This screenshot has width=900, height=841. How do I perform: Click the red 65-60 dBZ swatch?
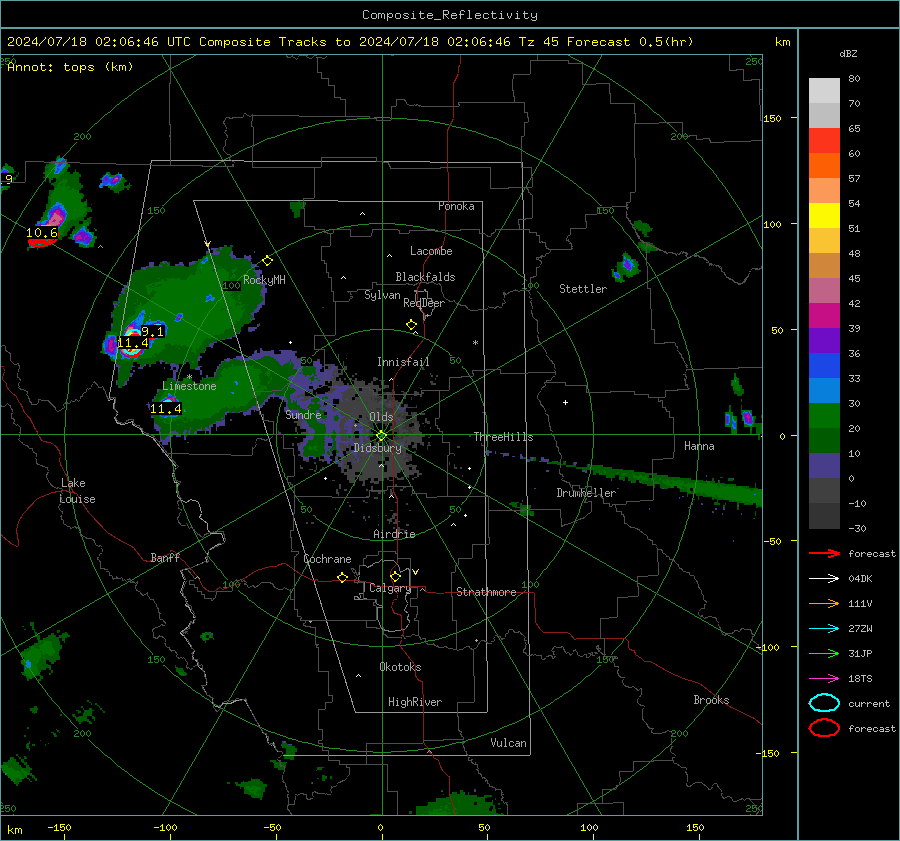click(x=824, y=141)
